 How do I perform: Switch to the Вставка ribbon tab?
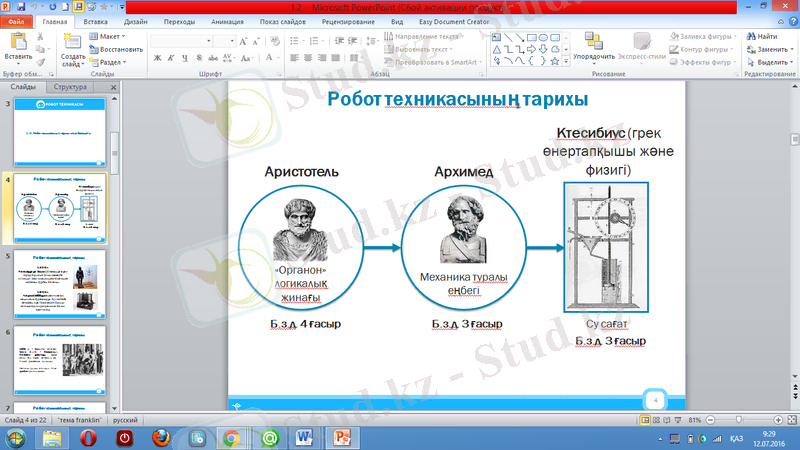[x=97, y=20]
